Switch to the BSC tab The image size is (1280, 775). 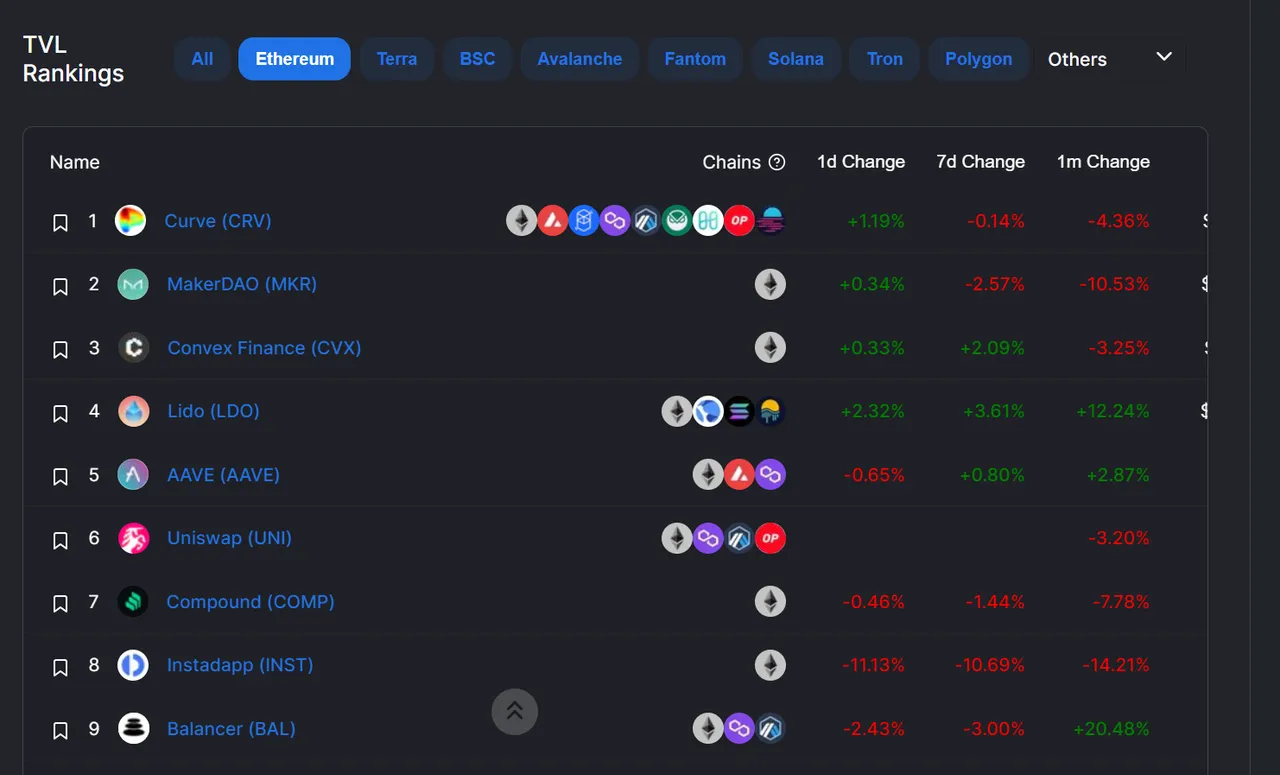pos(477,59)
